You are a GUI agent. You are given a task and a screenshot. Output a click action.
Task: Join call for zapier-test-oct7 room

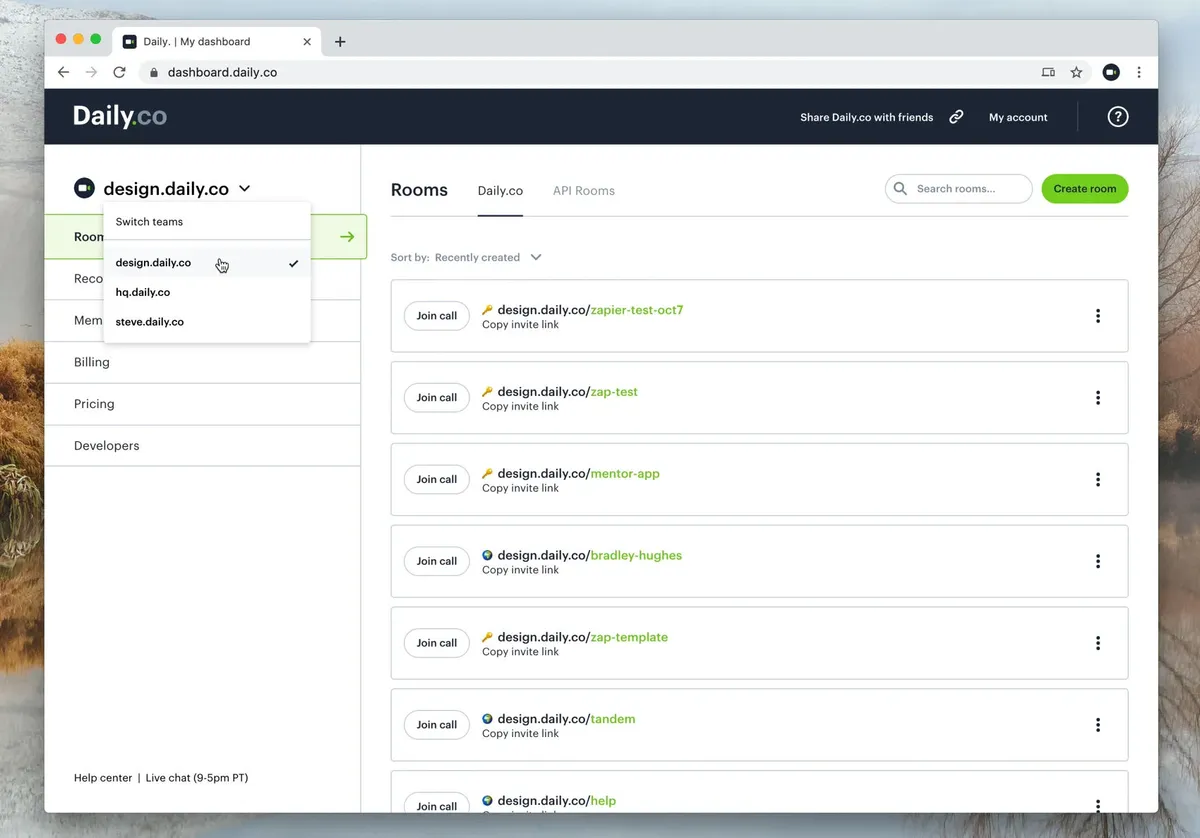tap(437, 316)
